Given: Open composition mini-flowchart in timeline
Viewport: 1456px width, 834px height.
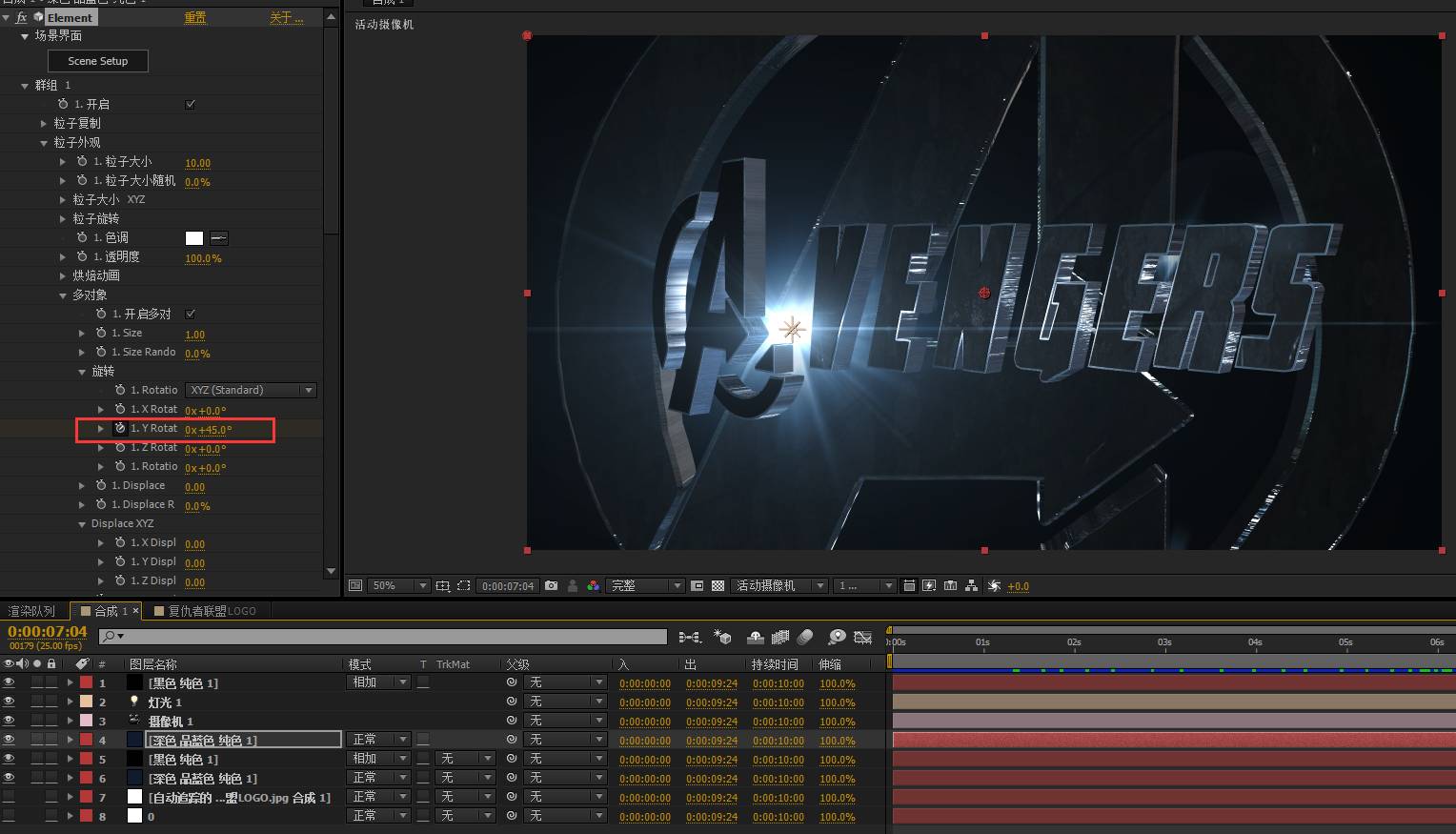Looking at the screenshot, I should tap(690, 637).
